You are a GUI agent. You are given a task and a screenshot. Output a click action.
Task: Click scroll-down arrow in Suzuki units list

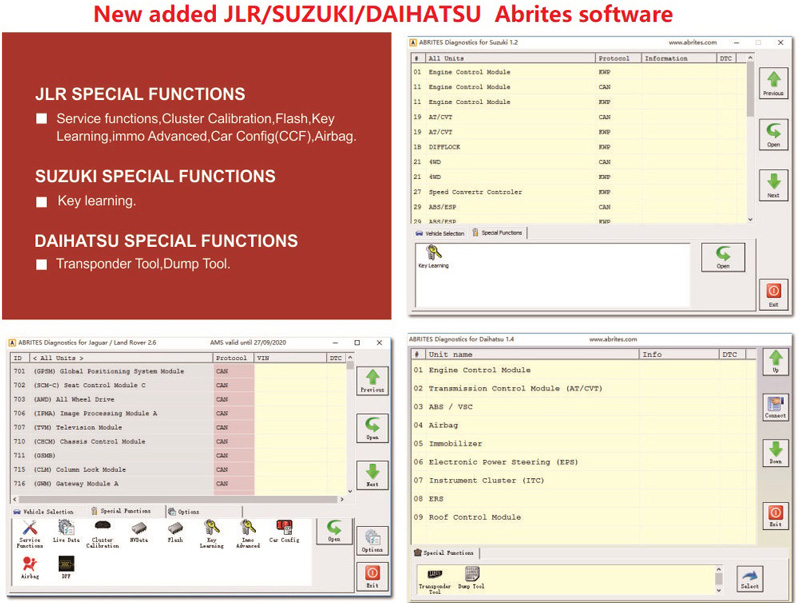click(750, 219)
